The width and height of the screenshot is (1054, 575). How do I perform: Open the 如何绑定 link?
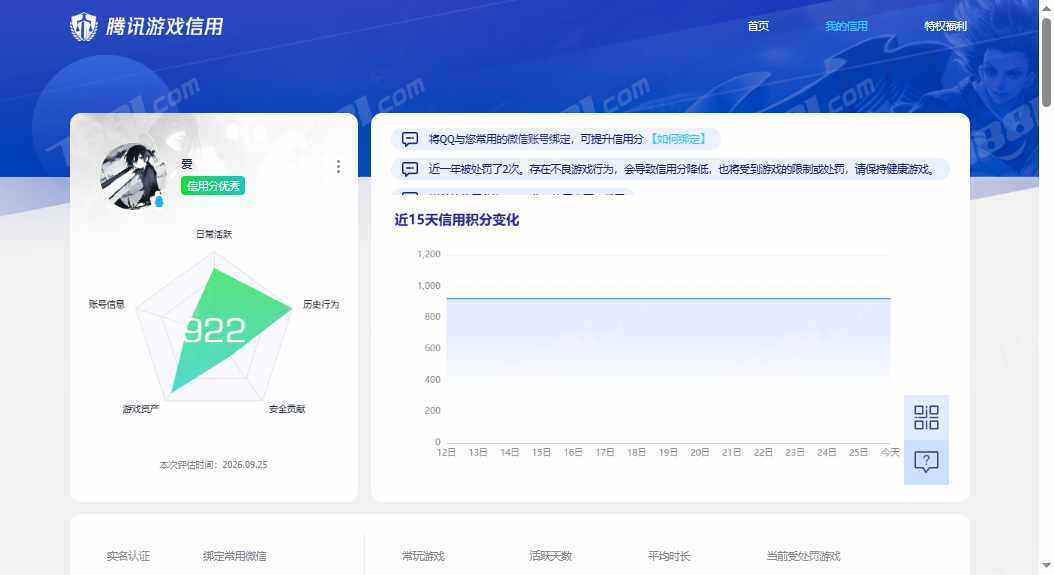pyautogui.click(x=679, y=139)
